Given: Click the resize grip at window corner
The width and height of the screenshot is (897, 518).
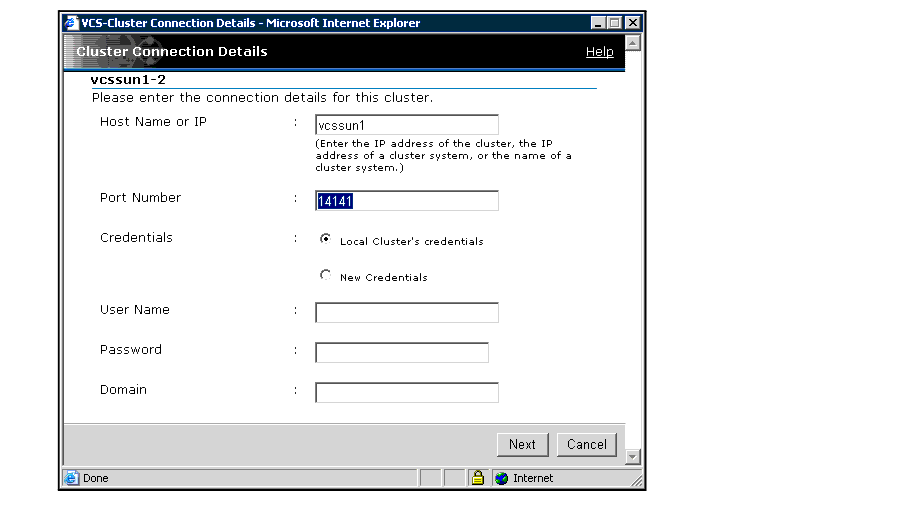Looking at the screenshot, I should click(x=635, y=481).
